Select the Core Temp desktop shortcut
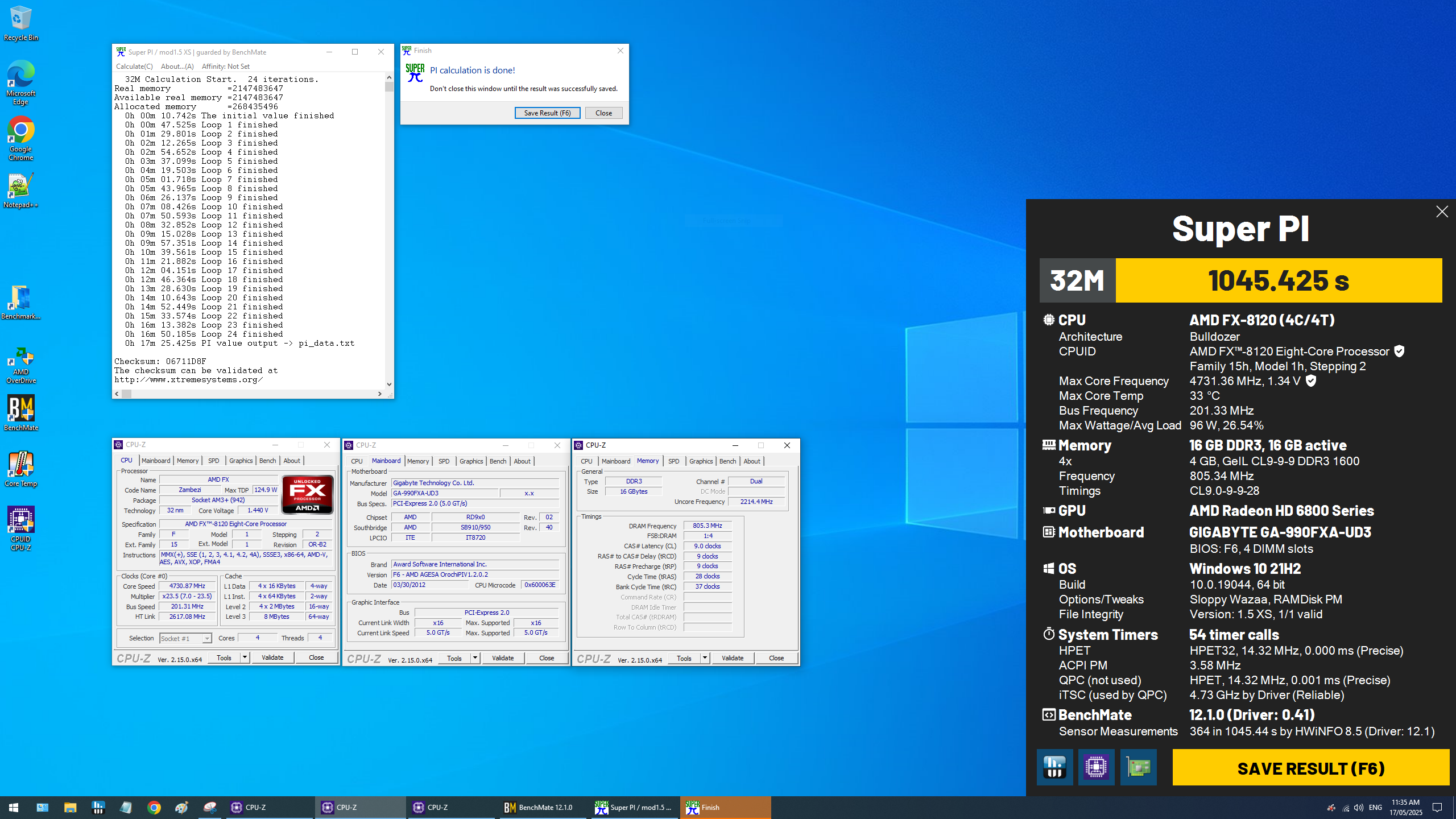Viewport: 1456px width, 819px height. coord(20,469)
